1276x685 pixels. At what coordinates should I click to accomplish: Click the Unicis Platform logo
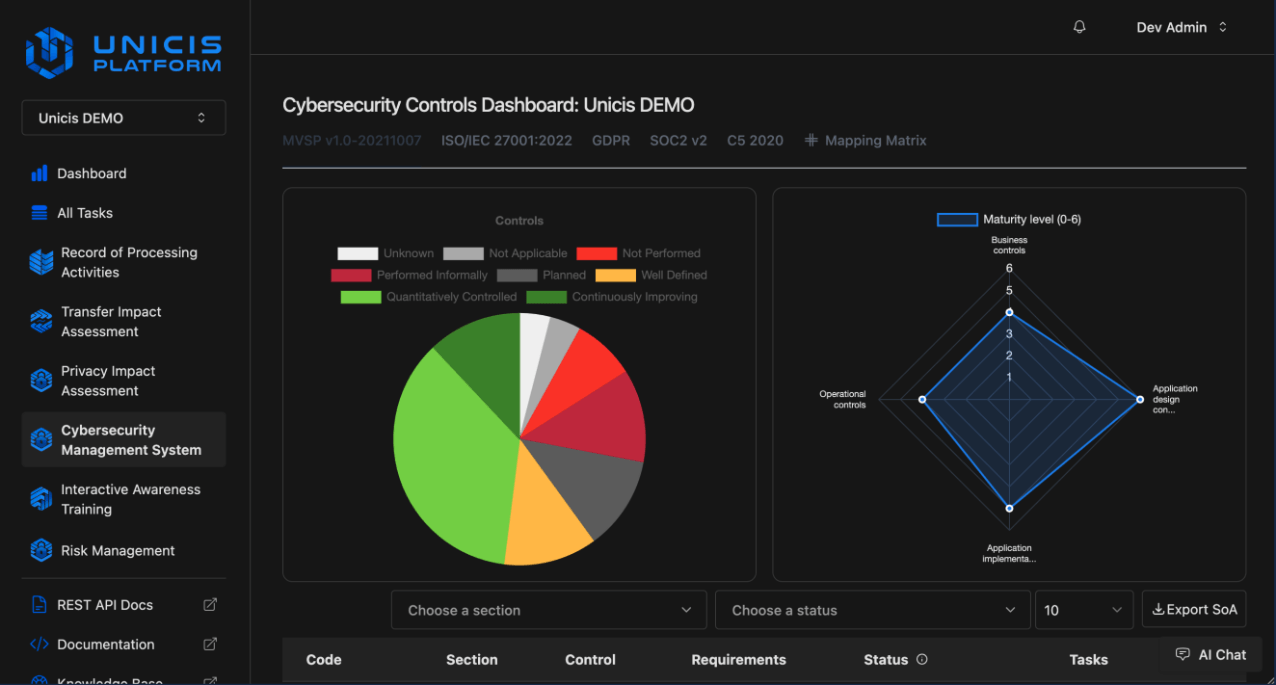tap(123, 52)
